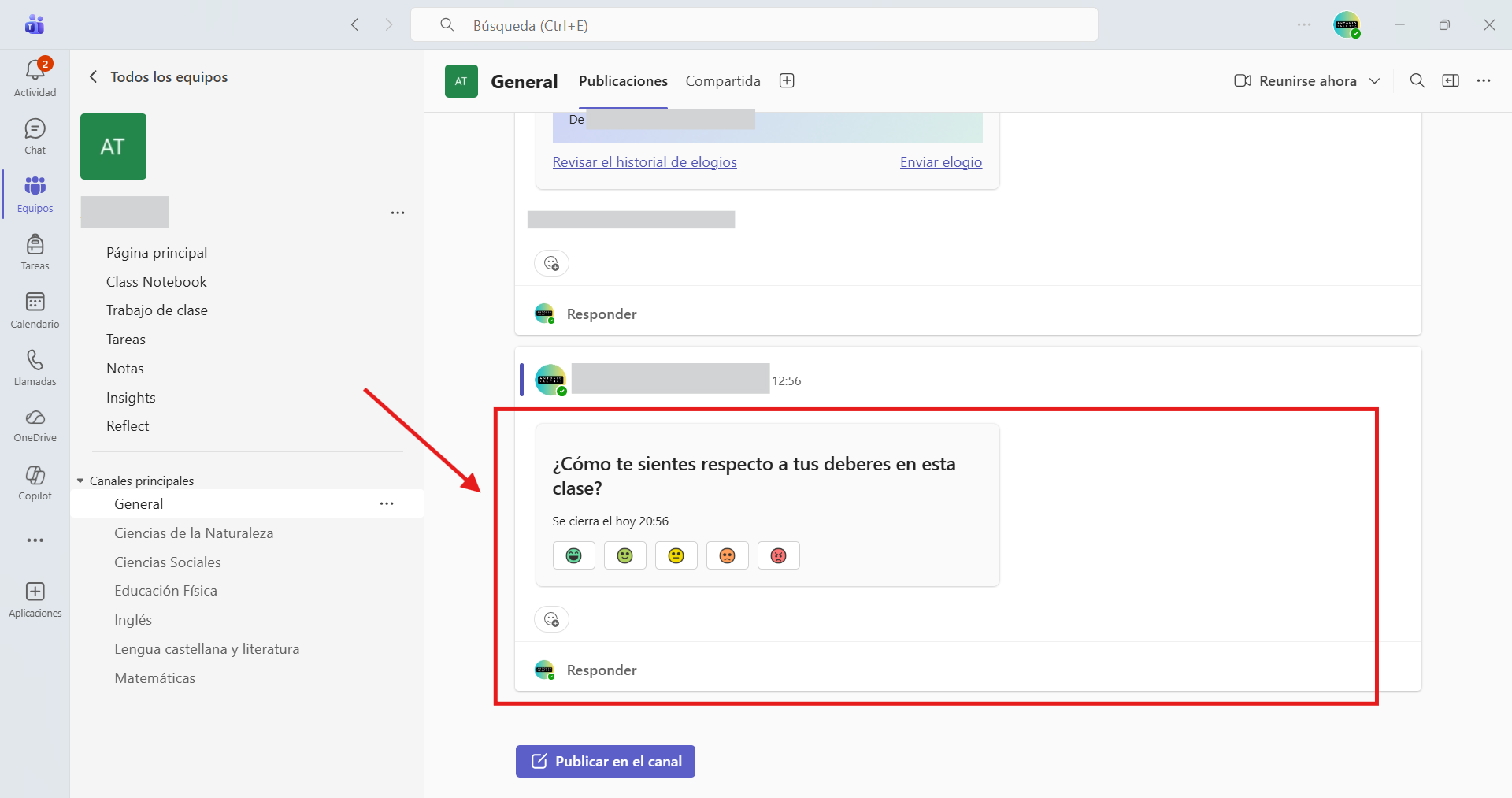
Task: Open Insights in team menu
Action: click(131, 397)
